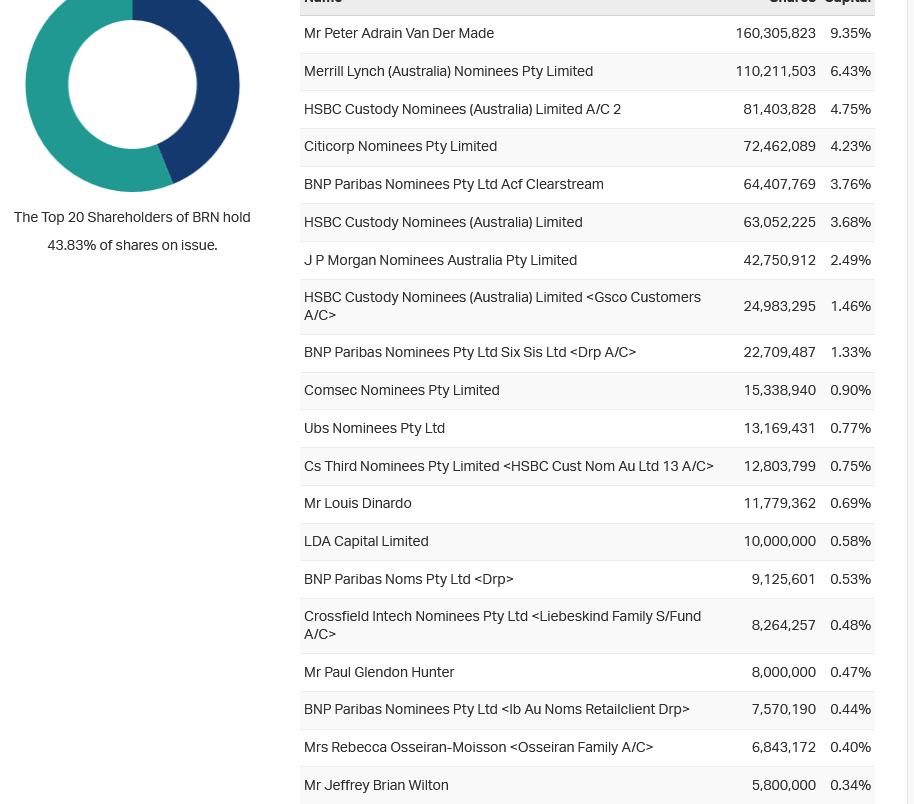
Task: Click shares value 5,800,000
Action: (x=783, y=785)
